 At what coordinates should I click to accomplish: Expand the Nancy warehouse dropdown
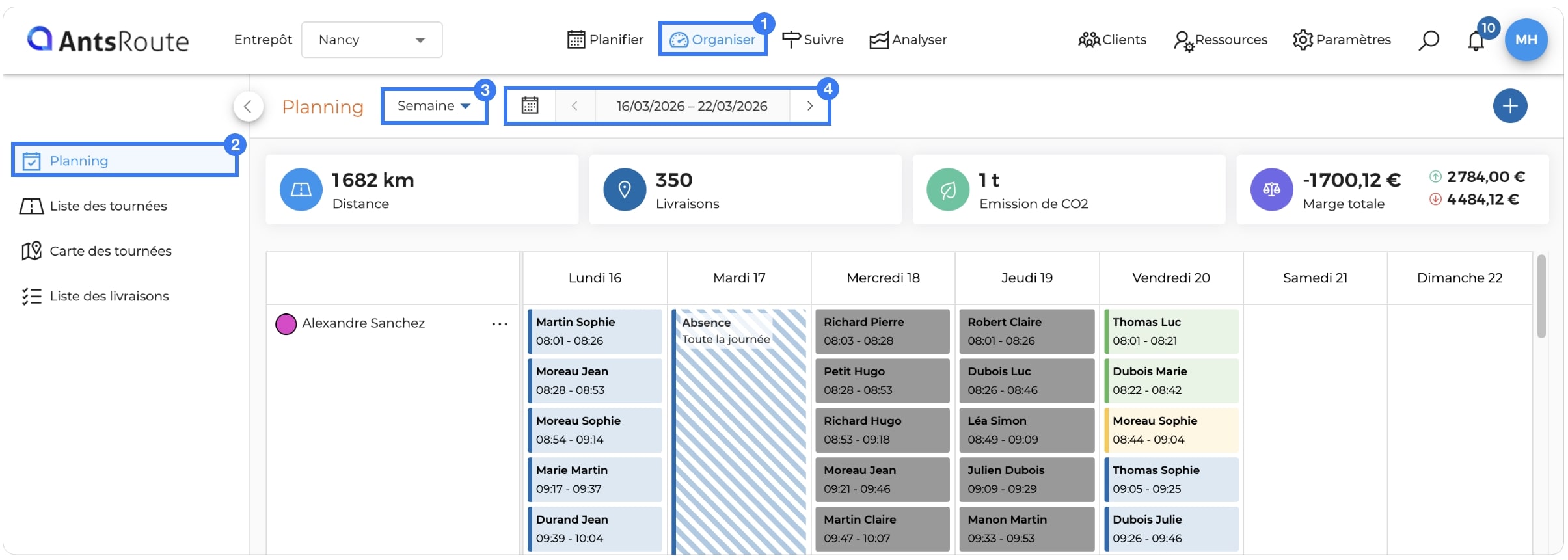372,40
